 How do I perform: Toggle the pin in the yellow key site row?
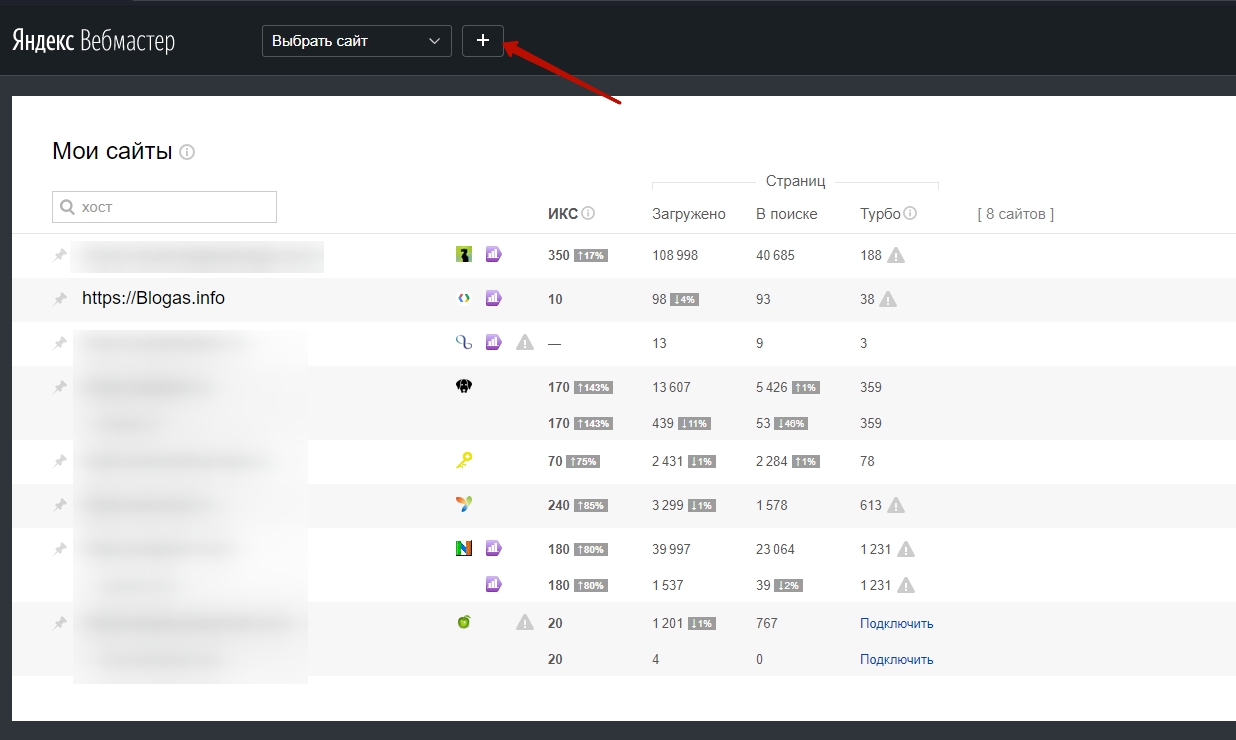point(60,461)
